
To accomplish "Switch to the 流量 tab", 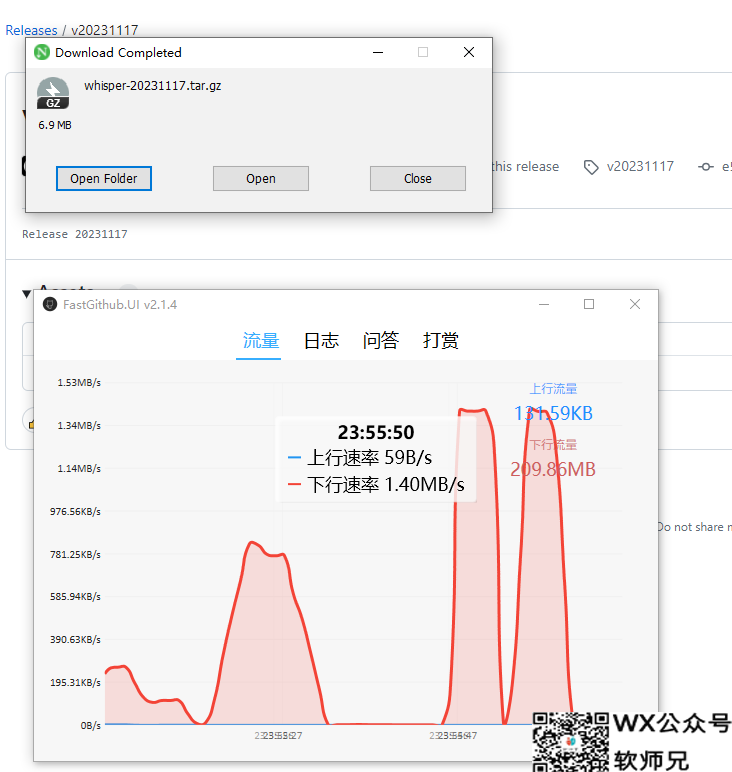I will click(261, 340).
